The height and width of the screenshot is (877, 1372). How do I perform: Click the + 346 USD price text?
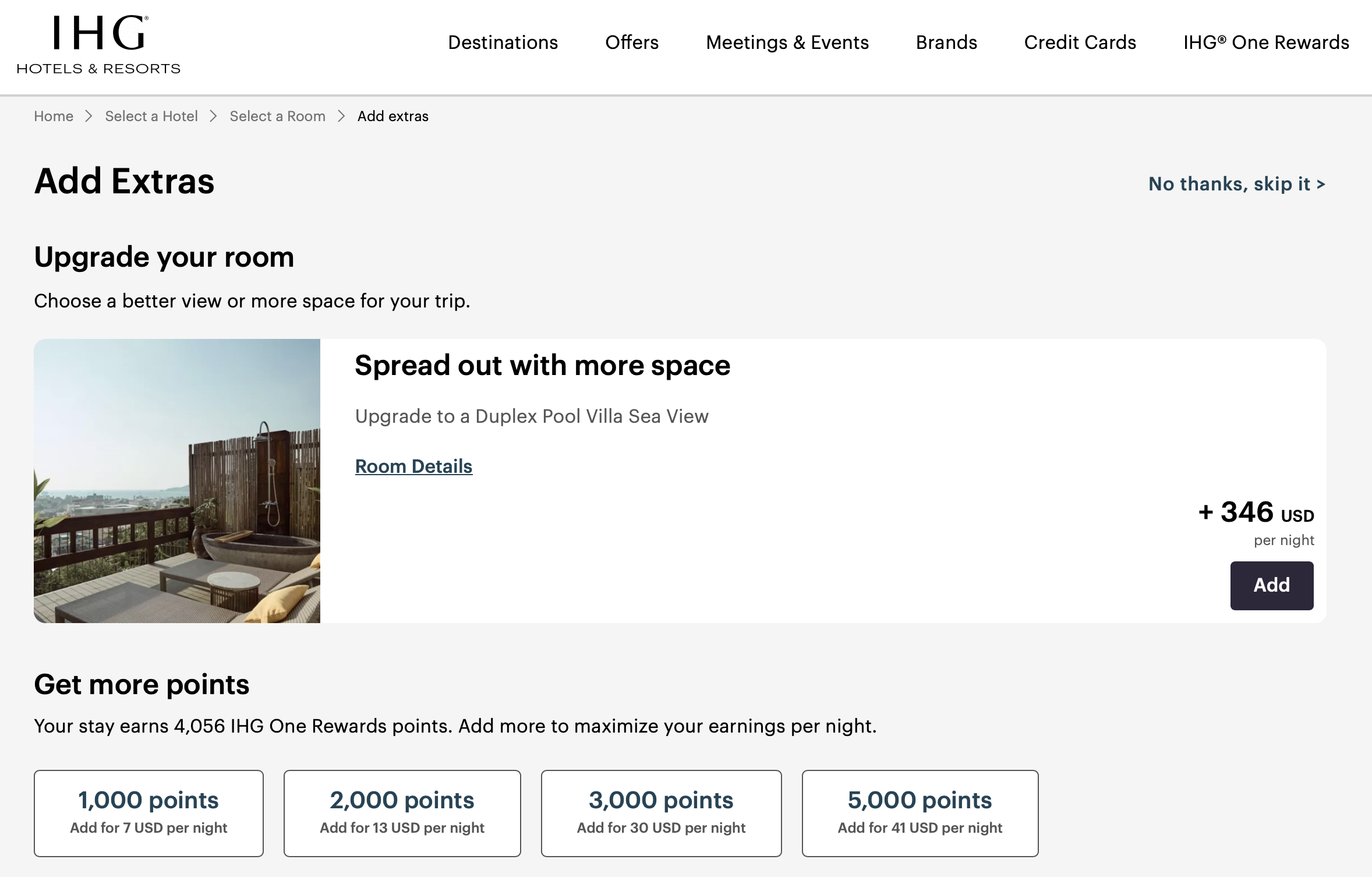coord(1256,513)
